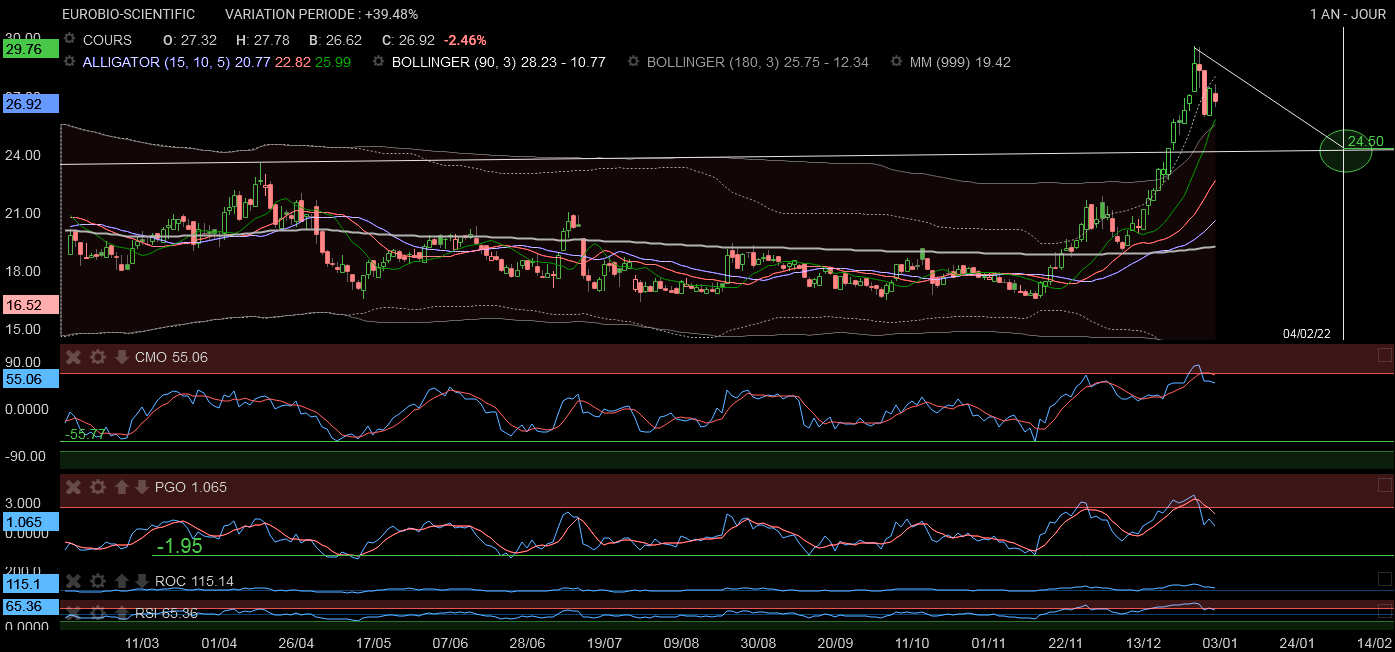
Task: Maximize the ROC panel with its square box
Action: click(1384, 579)
